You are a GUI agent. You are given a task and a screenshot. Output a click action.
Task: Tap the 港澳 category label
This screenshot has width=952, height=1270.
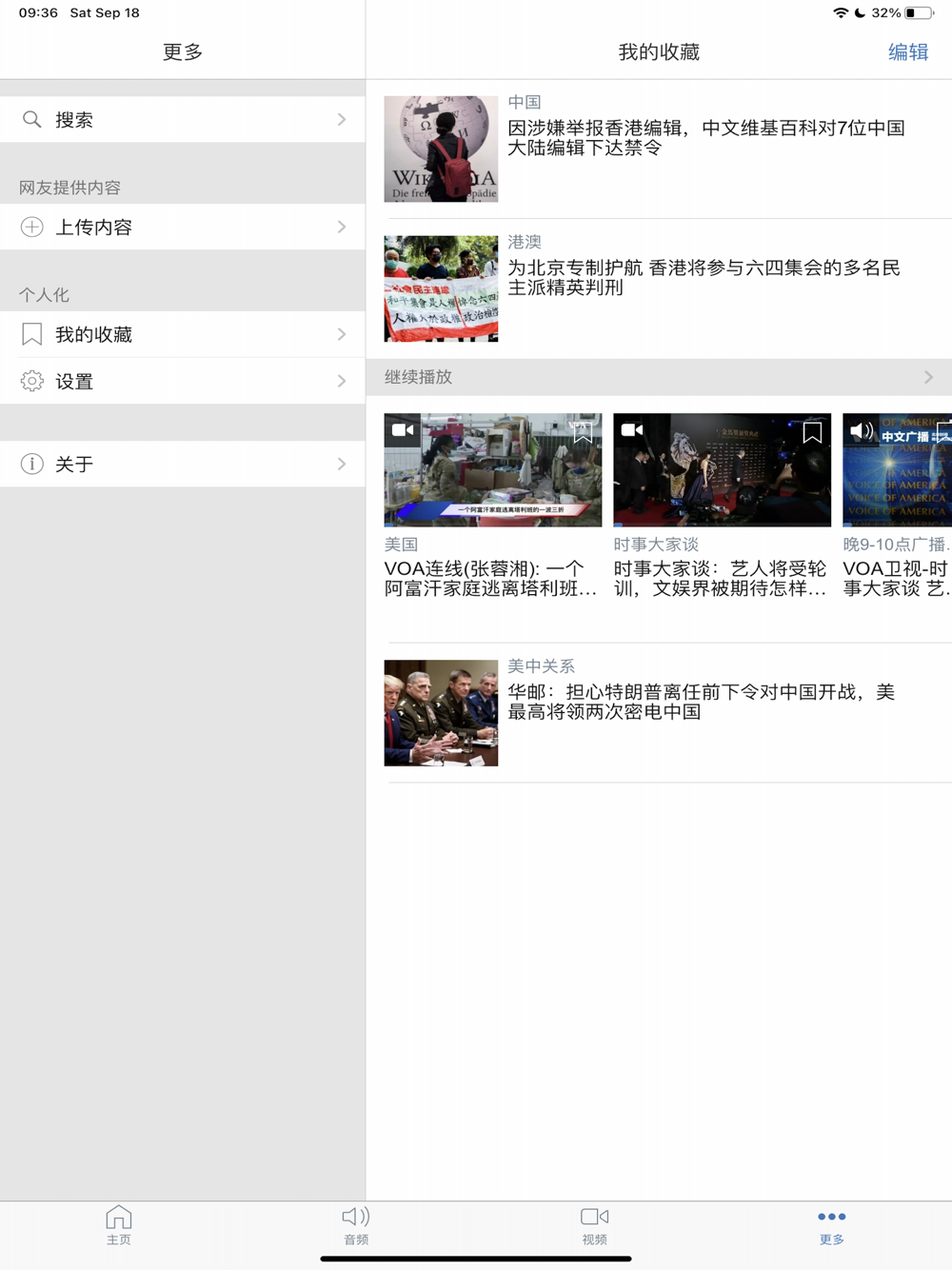coord(525,242)
